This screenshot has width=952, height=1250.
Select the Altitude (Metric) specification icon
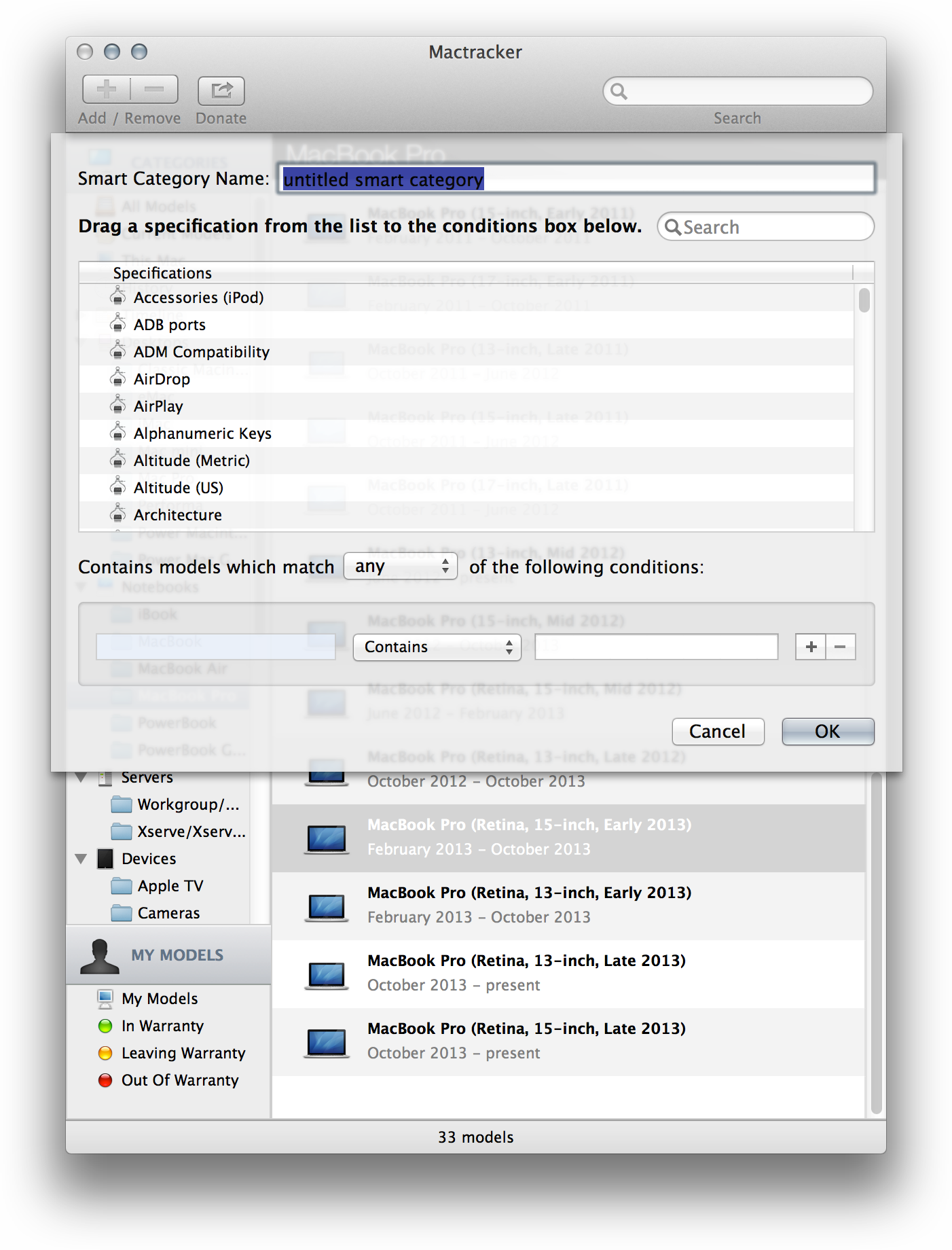pos(118,460)
